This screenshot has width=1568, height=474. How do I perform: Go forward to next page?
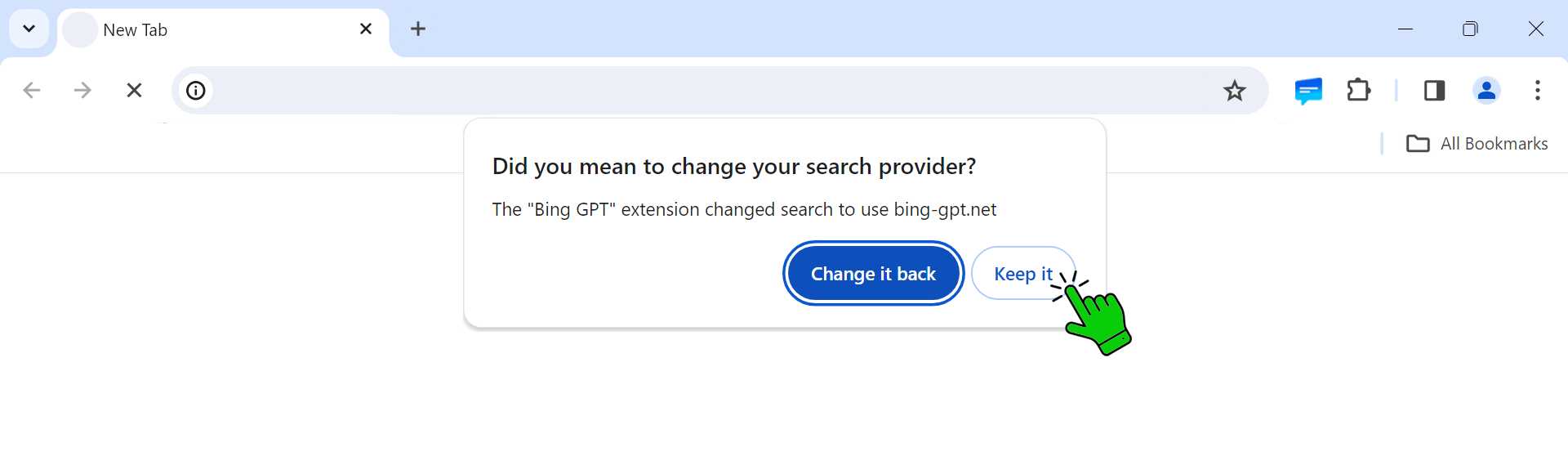point(82,91)
